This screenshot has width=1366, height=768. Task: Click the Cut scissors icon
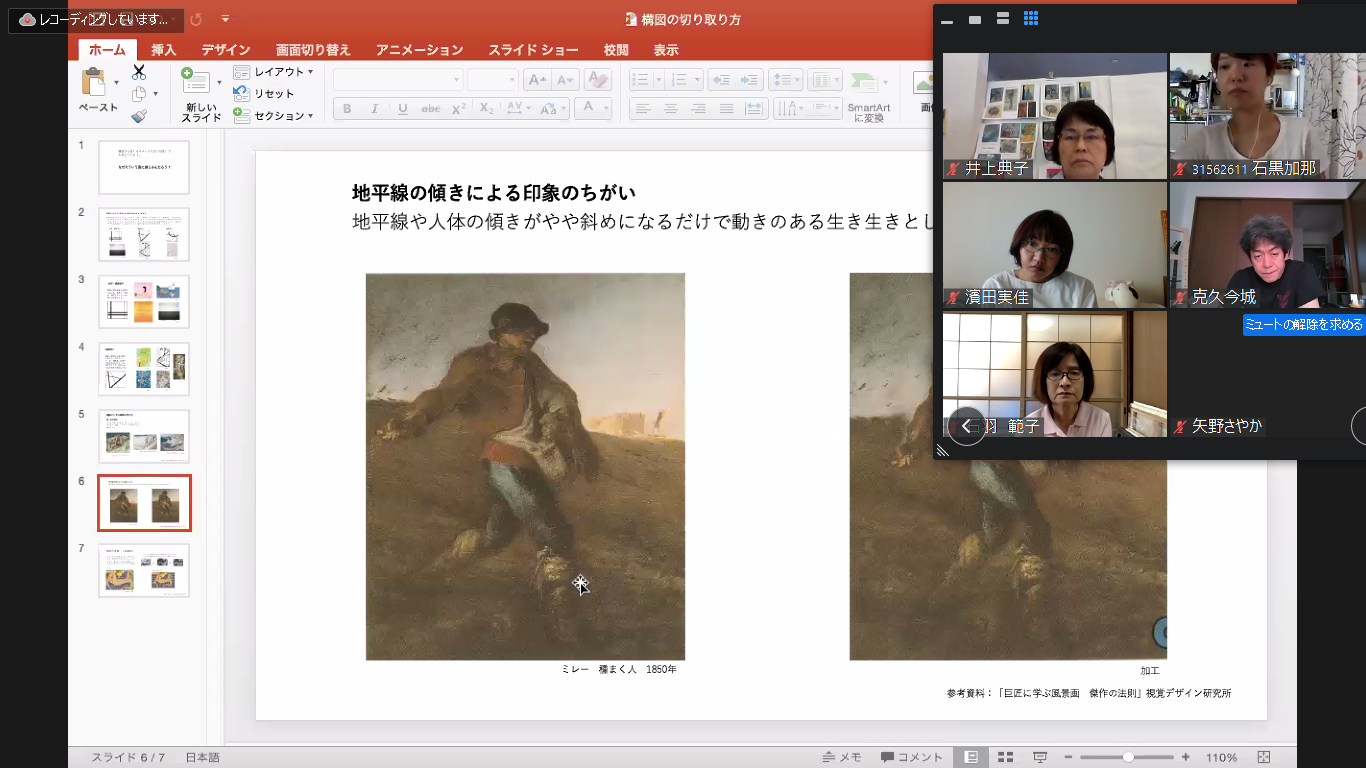[139, 72]
